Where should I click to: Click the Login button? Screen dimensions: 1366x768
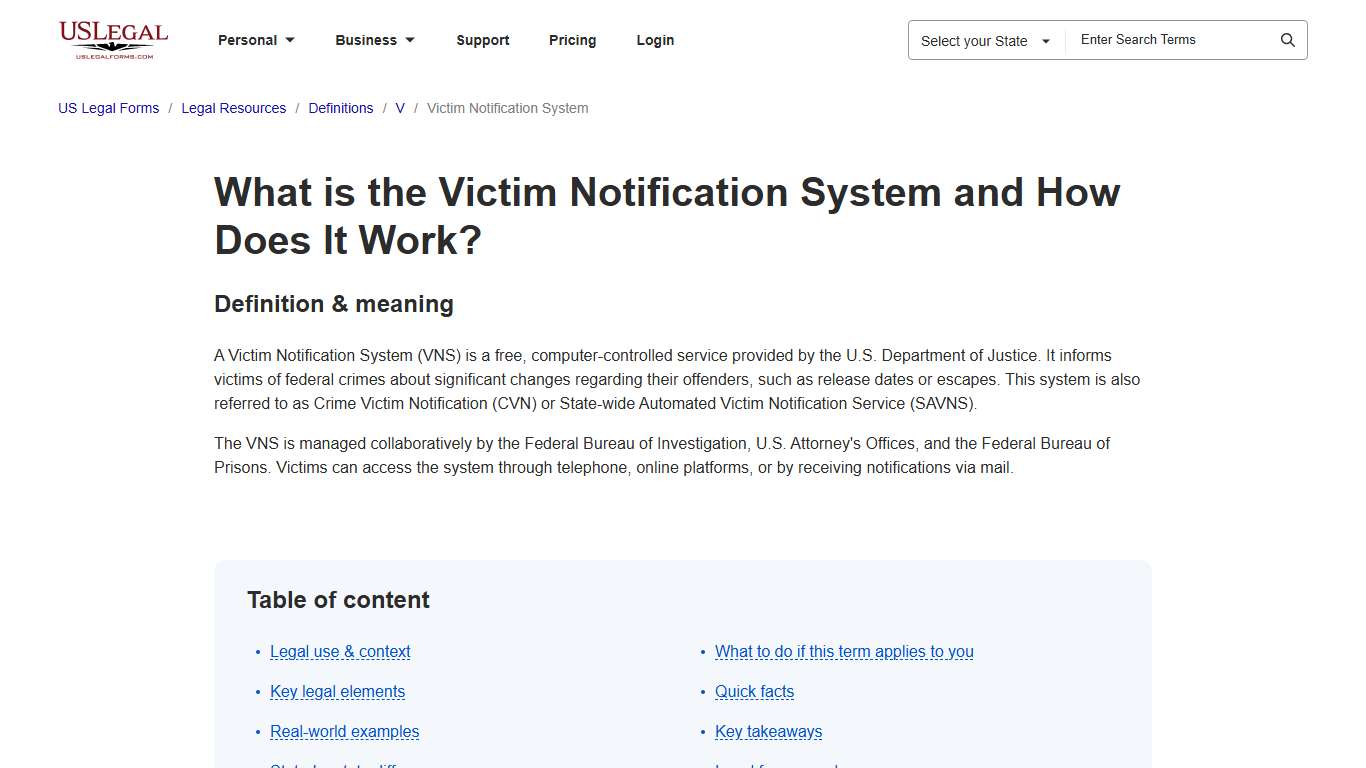(x=655, y=40)
